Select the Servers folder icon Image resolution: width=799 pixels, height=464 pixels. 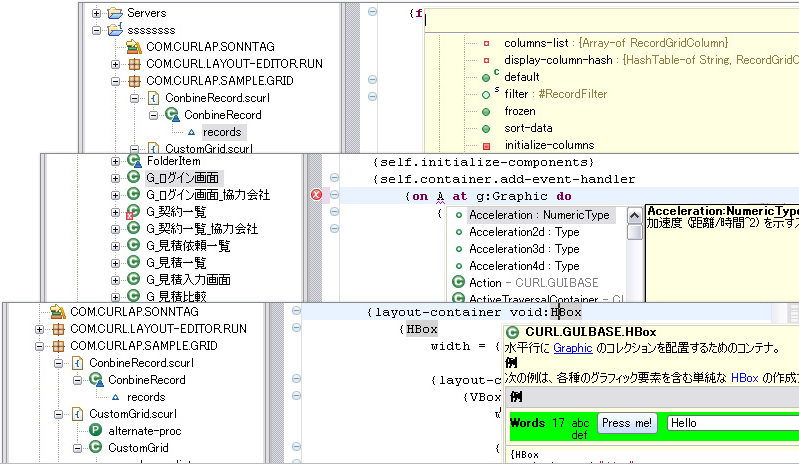click(x=114, y=13)
